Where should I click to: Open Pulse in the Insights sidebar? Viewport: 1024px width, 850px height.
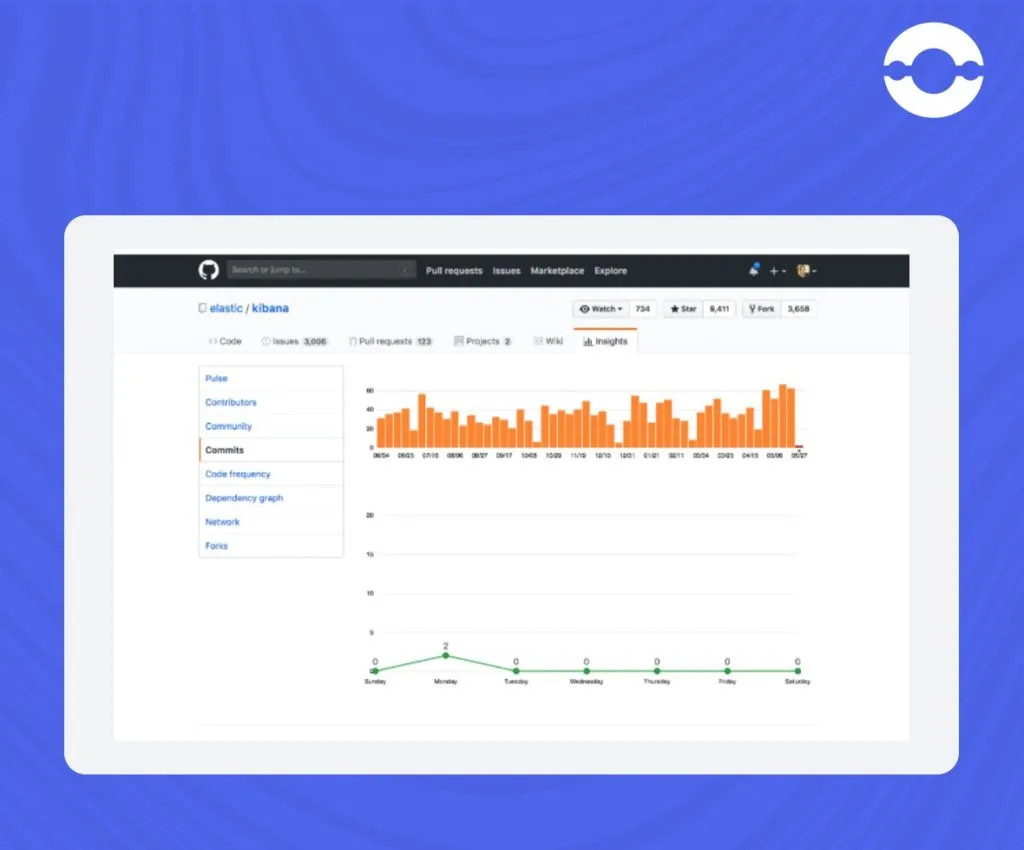271,379
